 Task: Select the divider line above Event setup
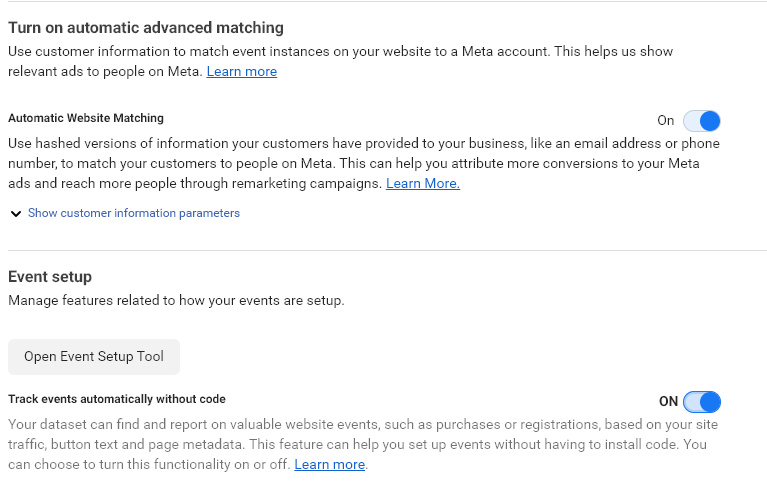(x=387, y=250)
